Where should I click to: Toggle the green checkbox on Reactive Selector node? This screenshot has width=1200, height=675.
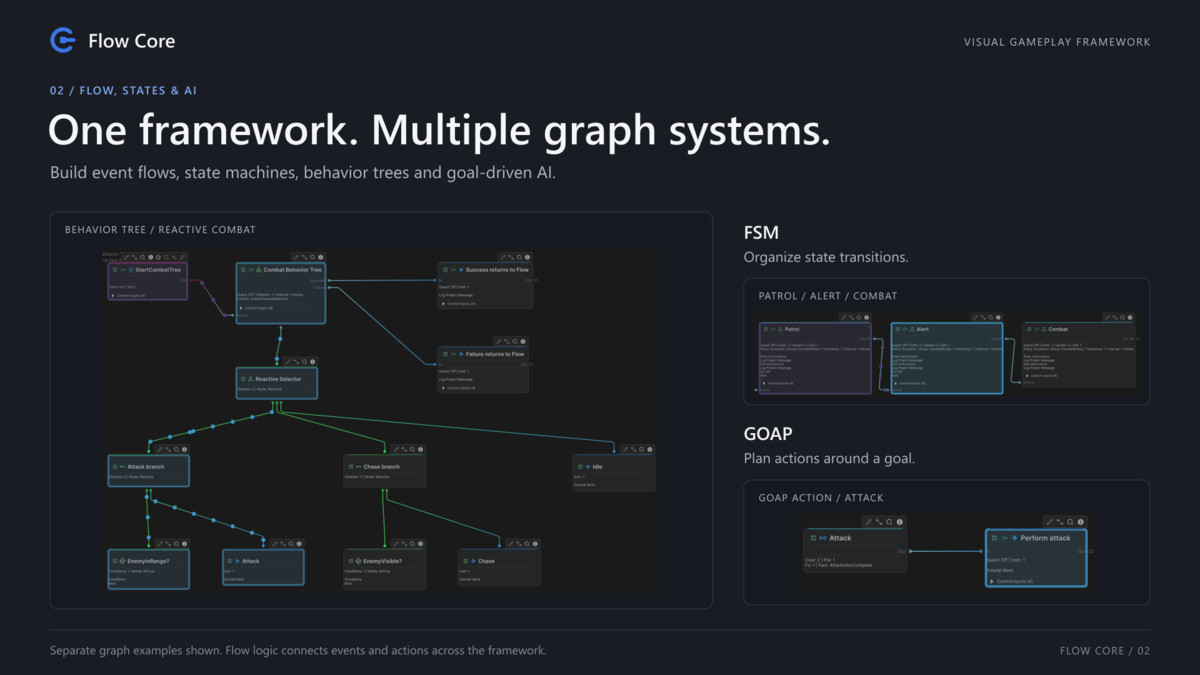pos(243,379)
